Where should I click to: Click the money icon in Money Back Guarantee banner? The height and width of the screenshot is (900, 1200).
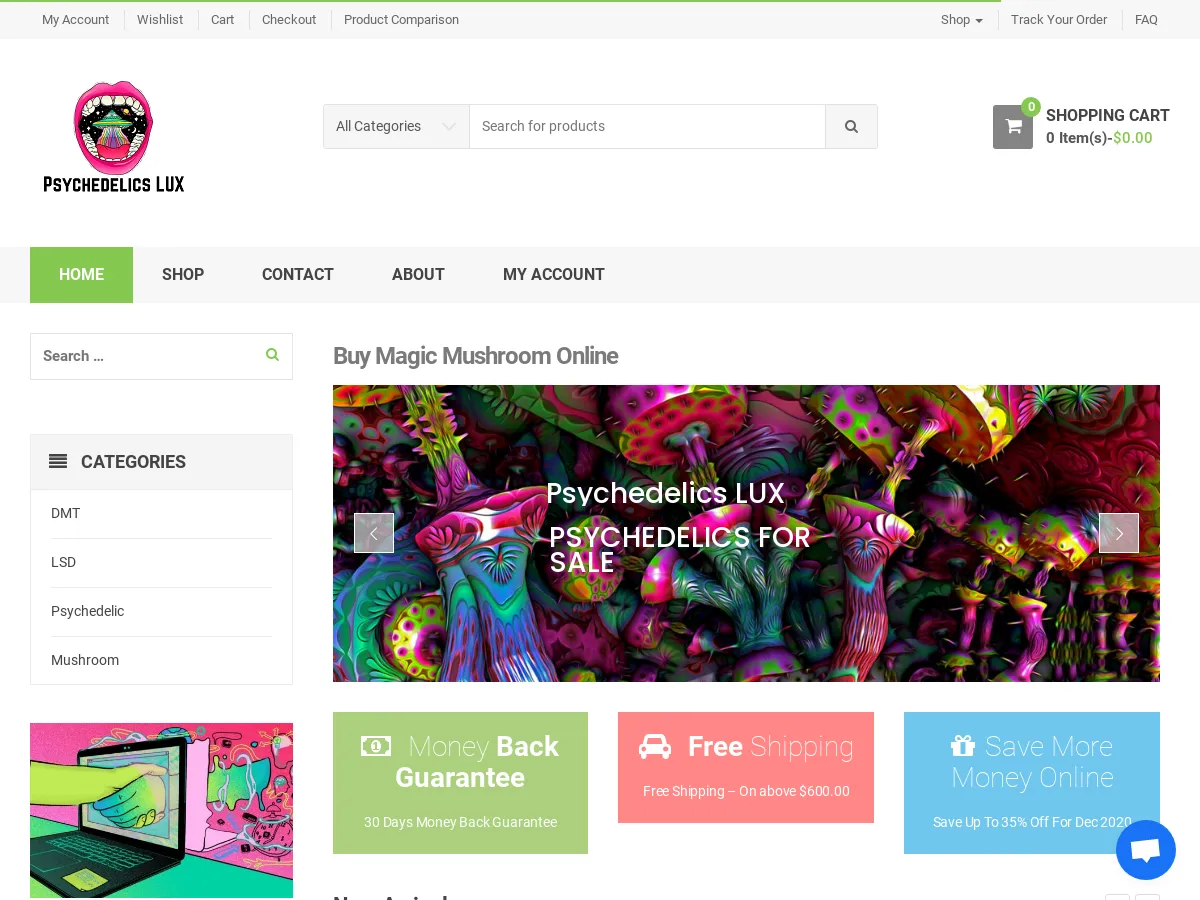pyautogui.click(x=376, y=746)
